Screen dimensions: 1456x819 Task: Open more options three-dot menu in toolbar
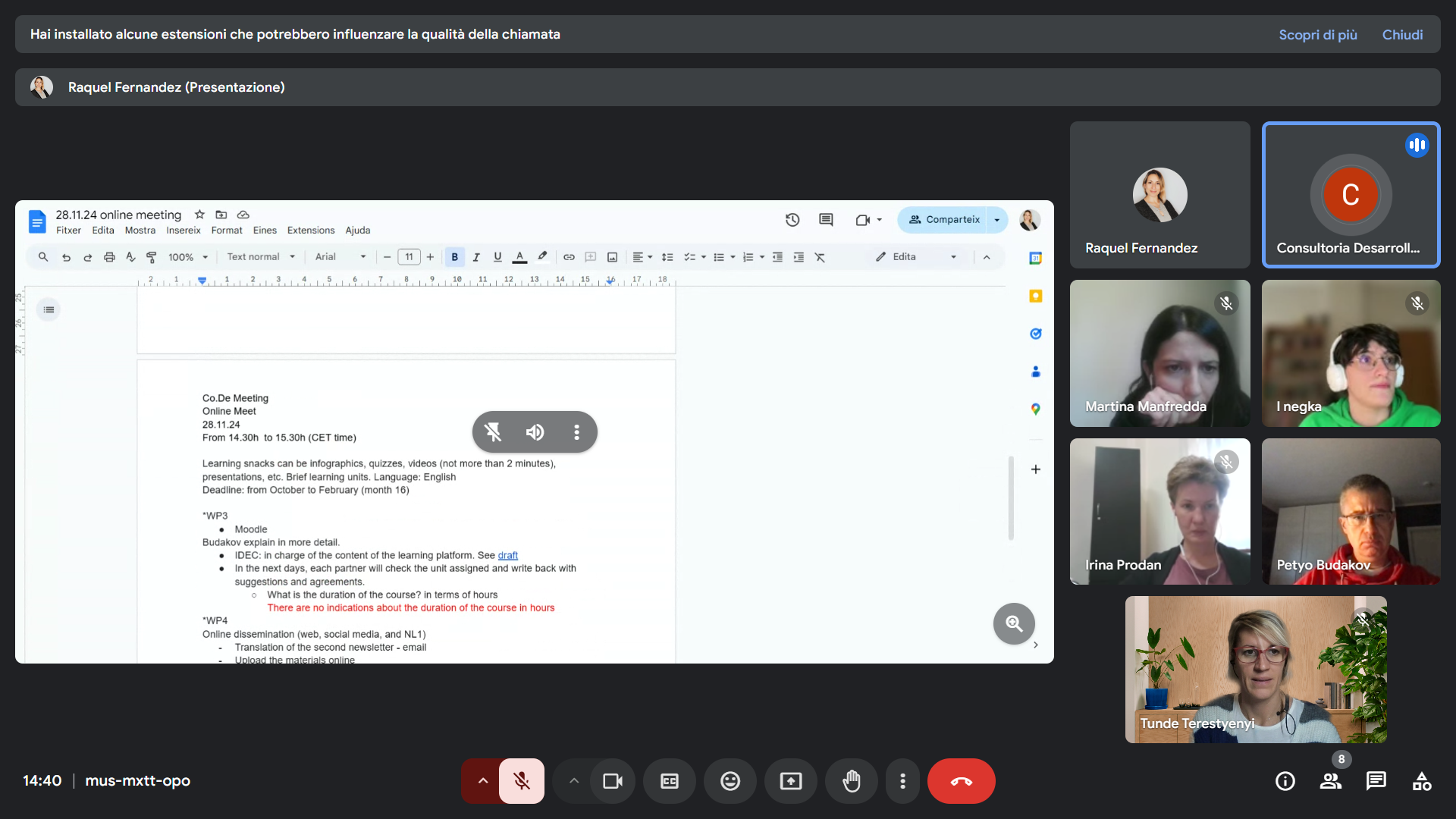coord(902,781)
